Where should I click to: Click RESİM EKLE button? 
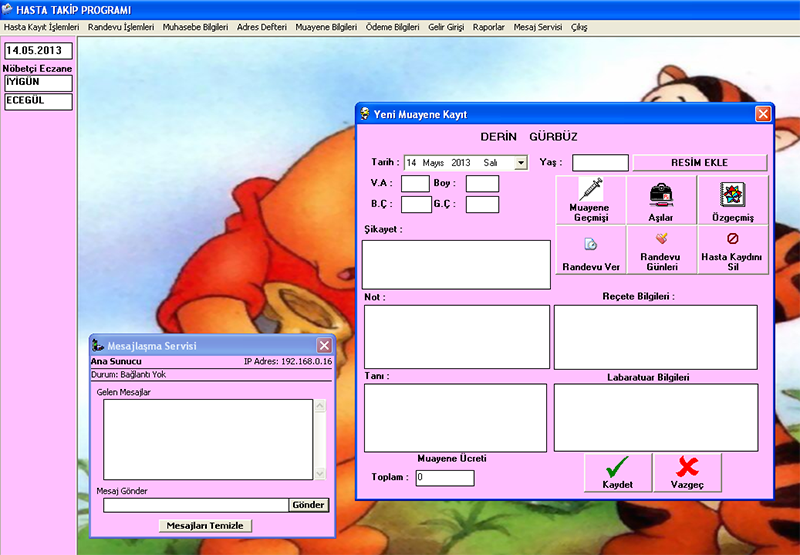point(699,163)
